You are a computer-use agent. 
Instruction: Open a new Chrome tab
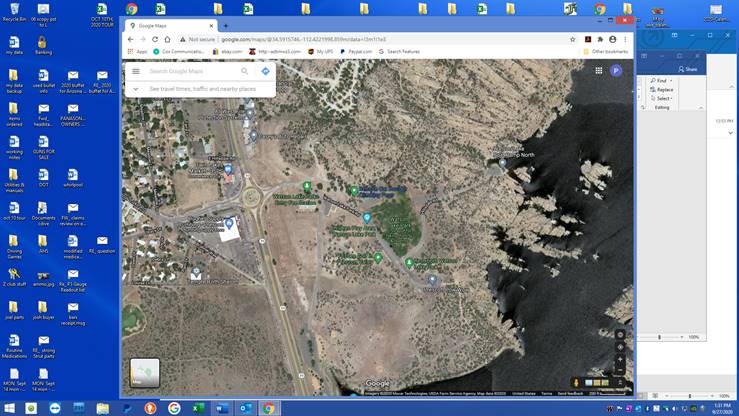pos(225,25)
